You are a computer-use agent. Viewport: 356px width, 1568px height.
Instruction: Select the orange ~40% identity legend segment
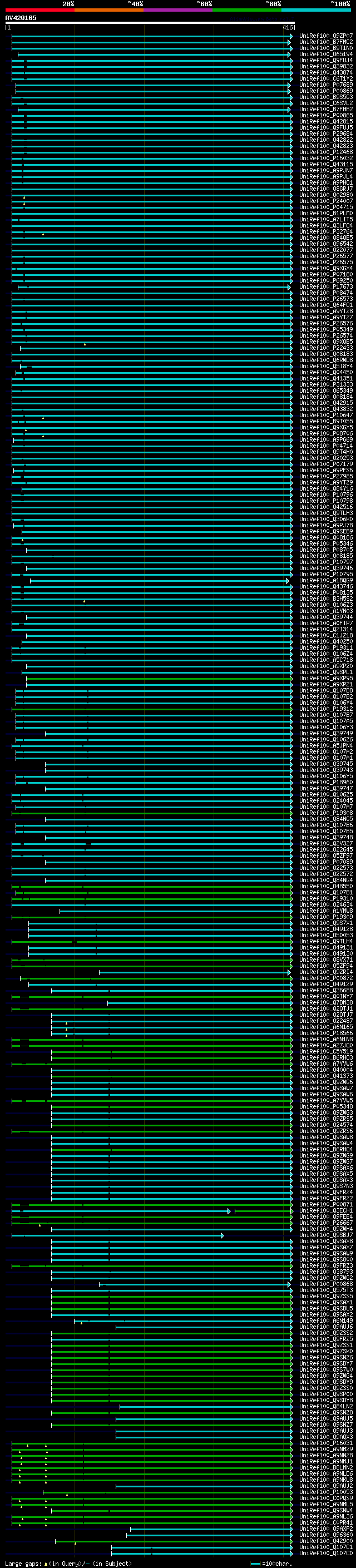click(x=109, y=10)
